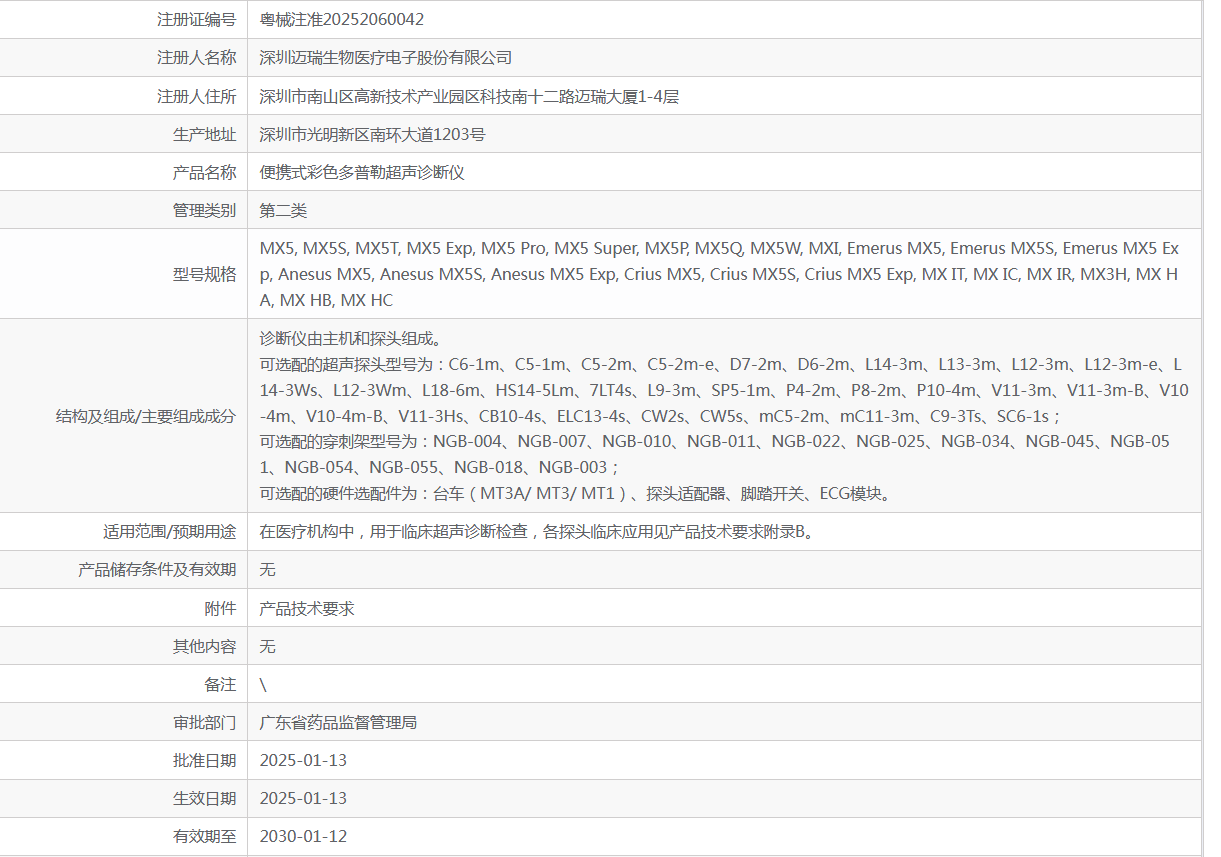Click the 生效日期 value 2025-01-13
Viewport: 1221px width, 857px height.
(x=303, y=798)
